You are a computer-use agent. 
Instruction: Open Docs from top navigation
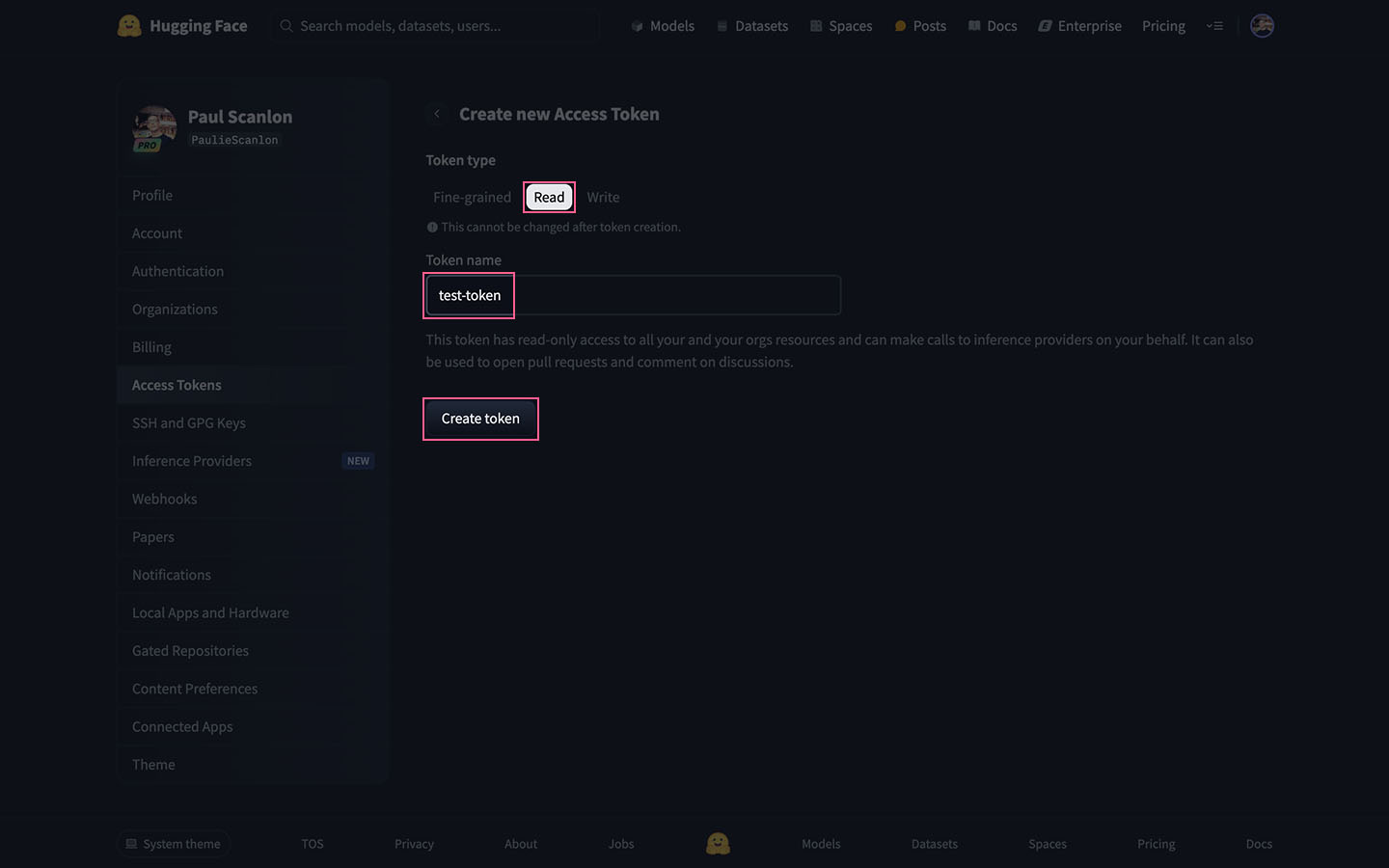(x=993, y=26)
